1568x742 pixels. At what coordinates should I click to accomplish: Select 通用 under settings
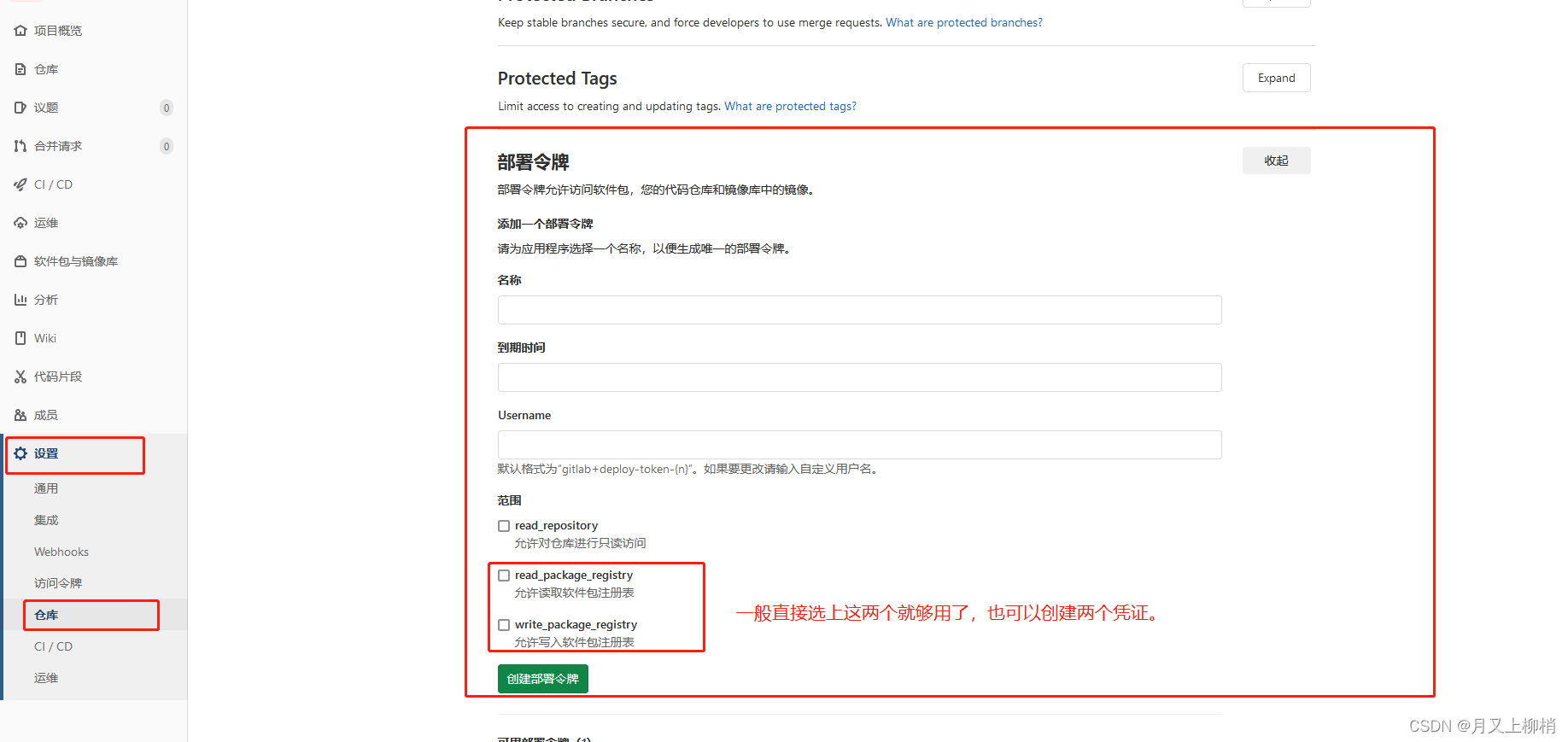pyautogui.click(x=46, y=488)
